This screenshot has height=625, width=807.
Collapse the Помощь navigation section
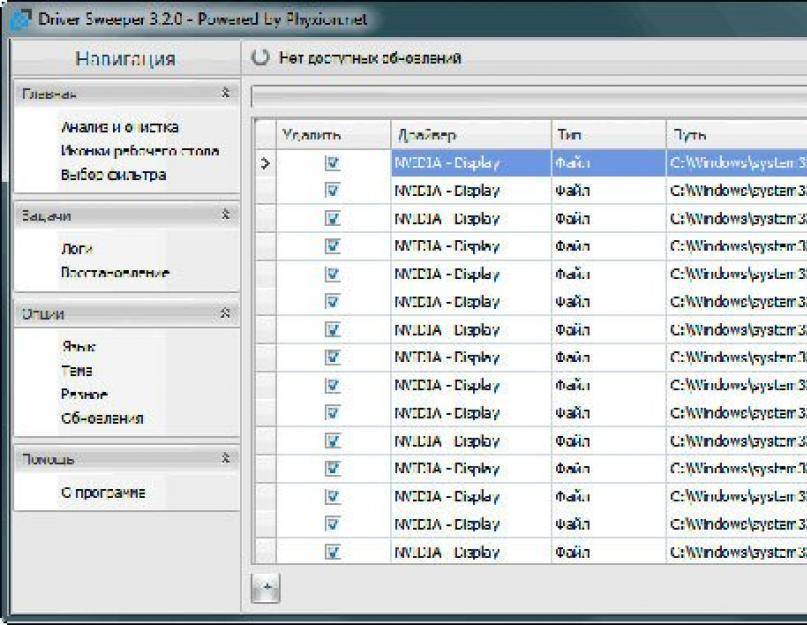coord(225,458)
